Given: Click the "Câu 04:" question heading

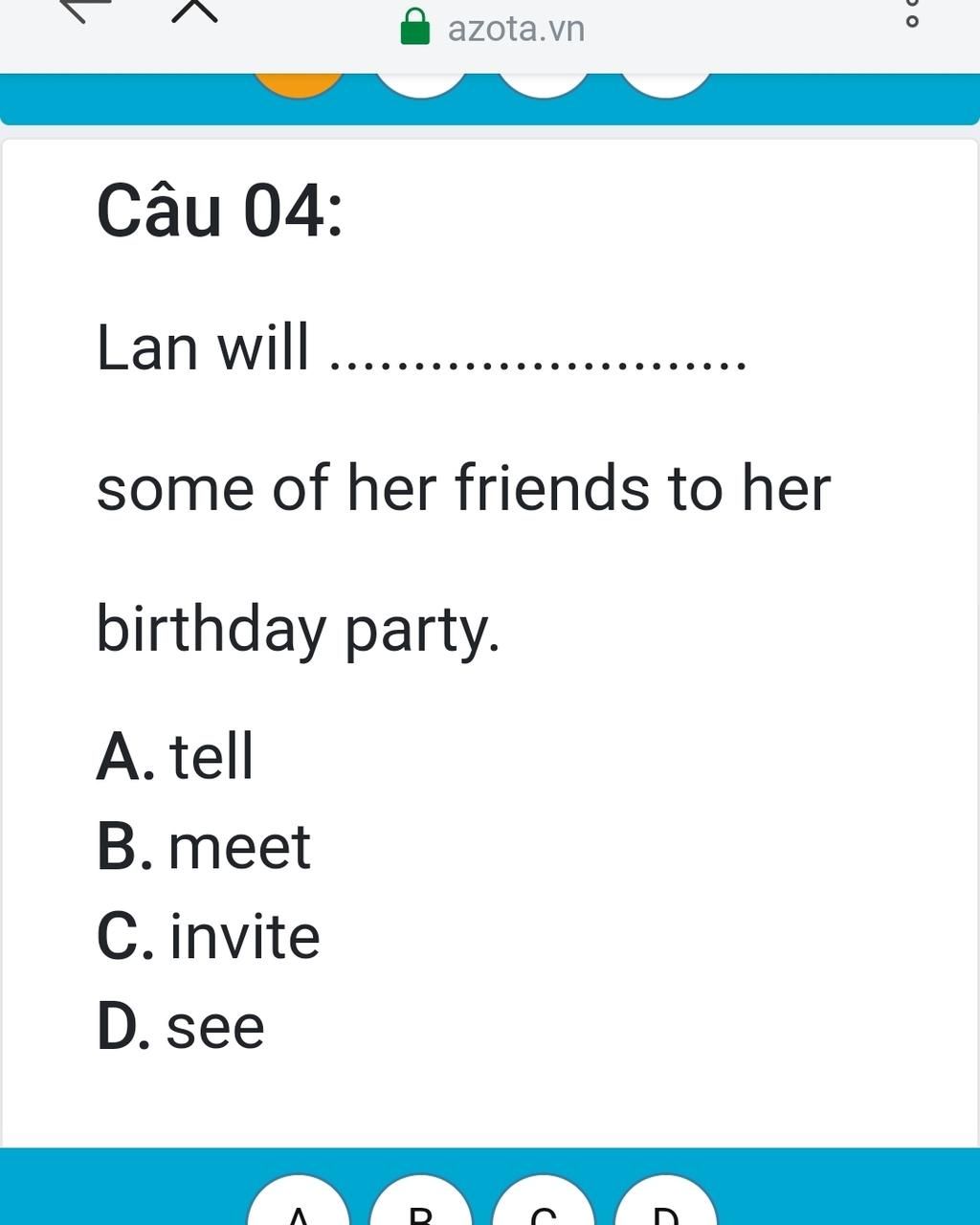Looking at the screenshot, I should point(220,211).
